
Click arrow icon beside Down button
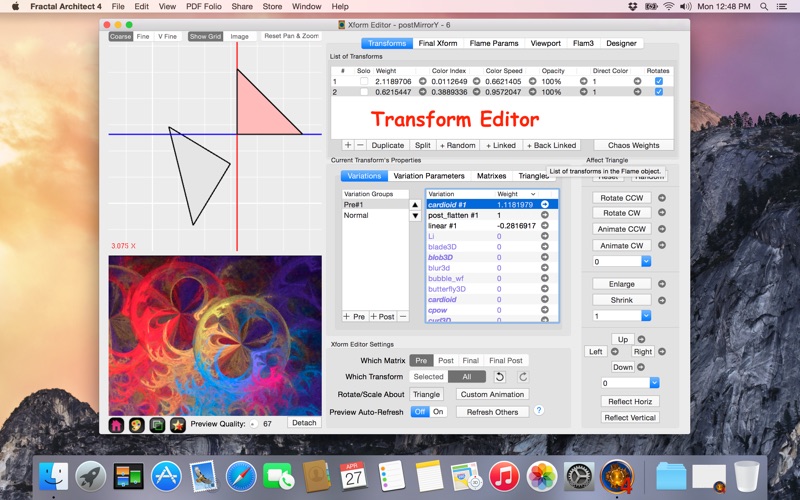(641, 367)
